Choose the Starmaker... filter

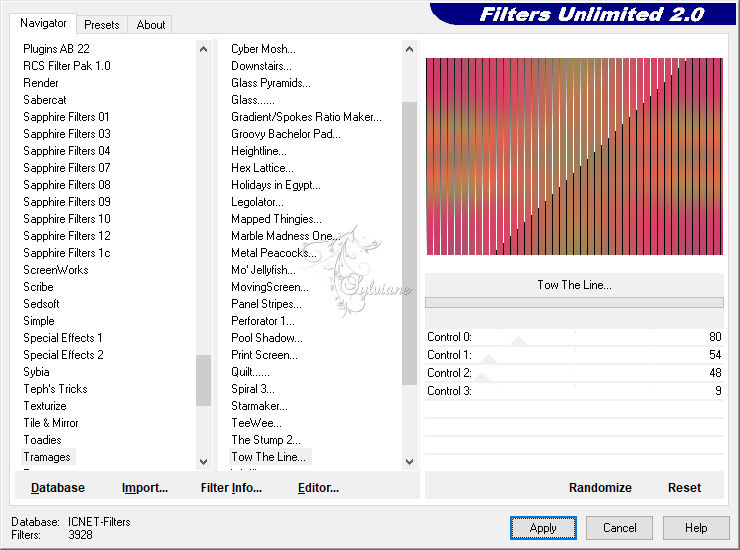pos(259,406)
